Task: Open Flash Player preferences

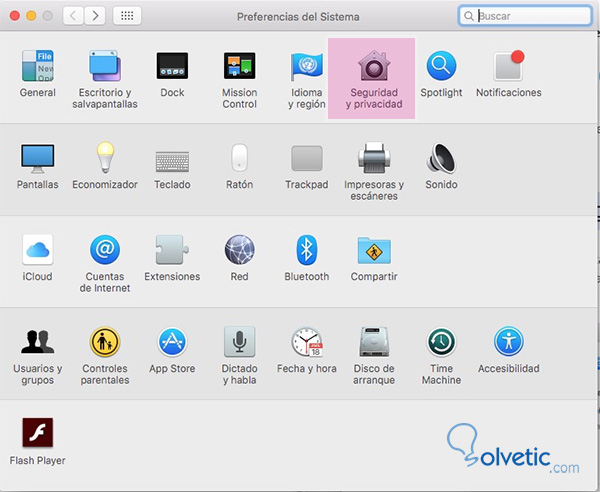Action: click(38, 433)
